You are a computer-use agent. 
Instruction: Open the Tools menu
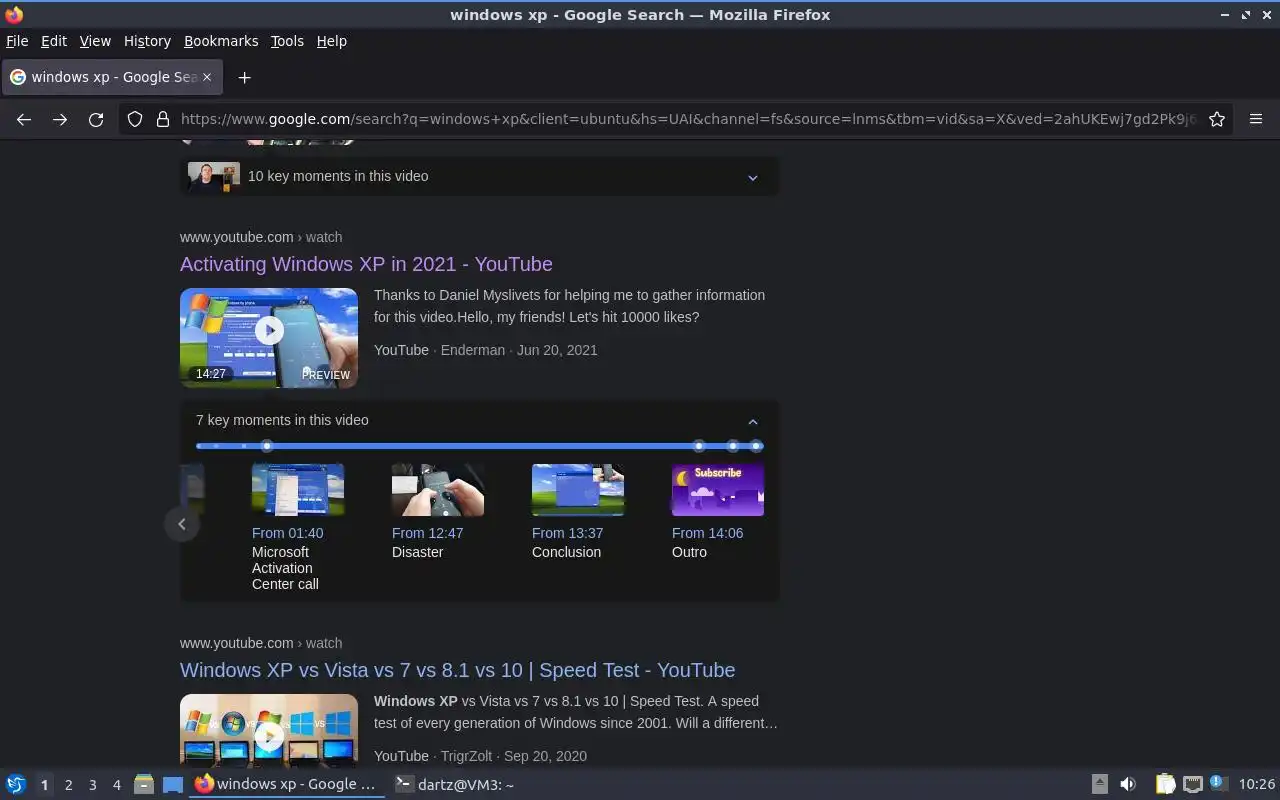coord(287,41)
